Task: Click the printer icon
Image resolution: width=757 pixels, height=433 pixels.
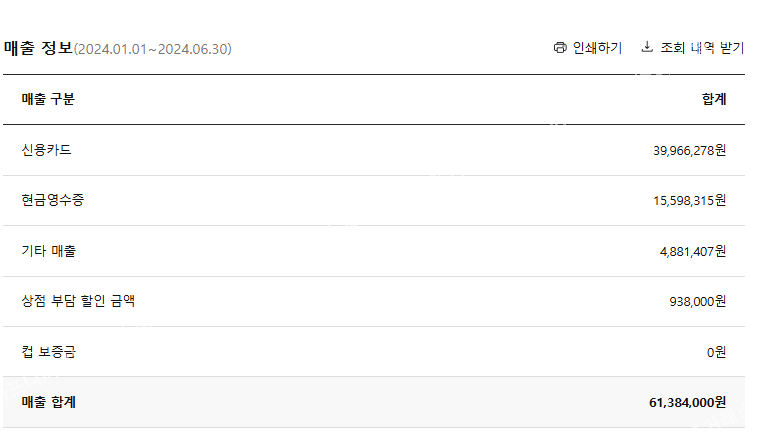Action: [x=560, y=47]
